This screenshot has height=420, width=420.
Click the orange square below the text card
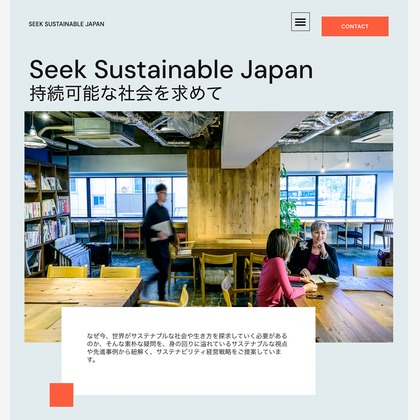coord(61,395)
